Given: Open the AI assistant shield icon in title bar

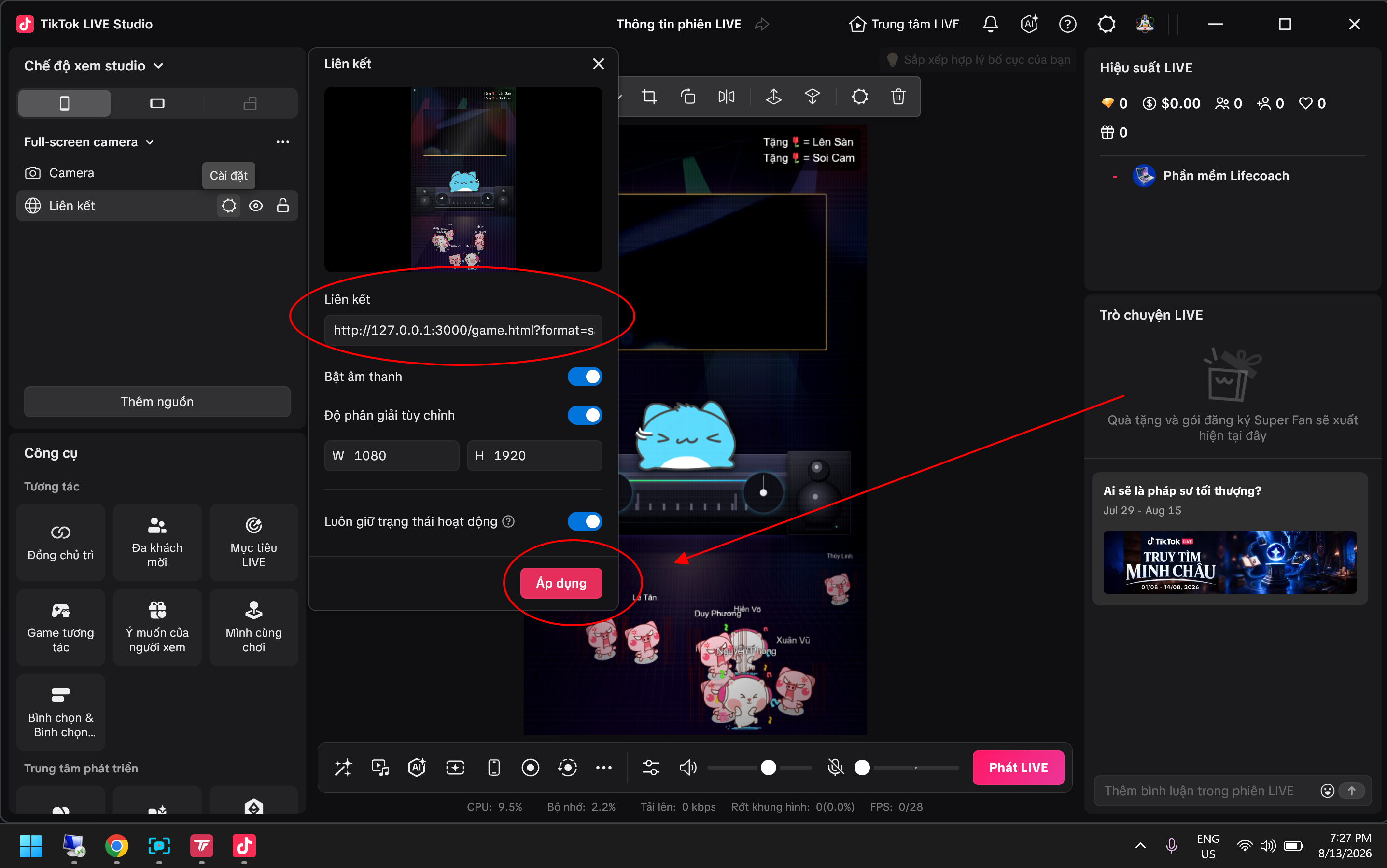Looking at the screenshot, I should click(x=1029, y=24).
